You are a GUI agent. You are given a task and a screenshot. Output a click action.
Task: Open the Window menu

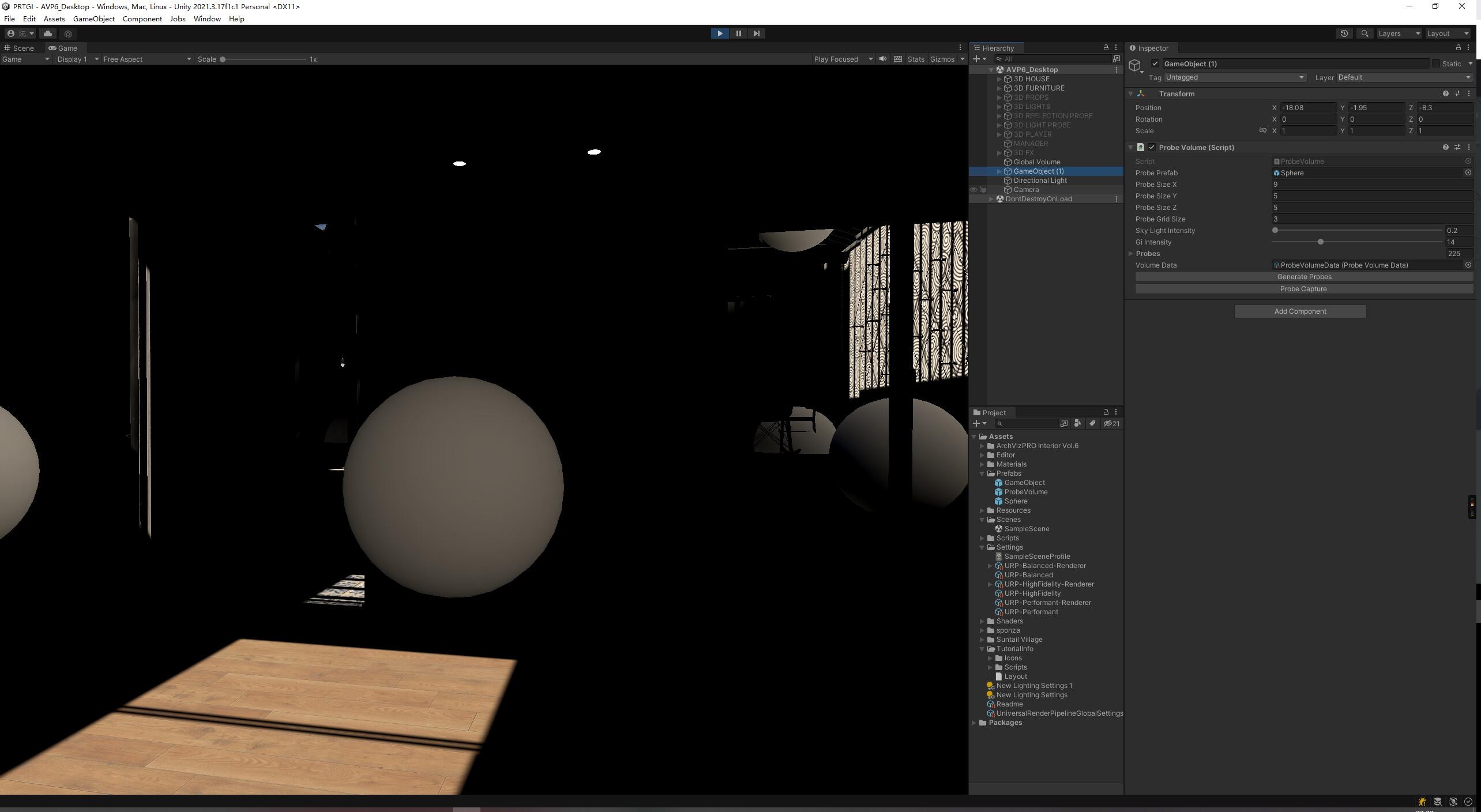207,18
